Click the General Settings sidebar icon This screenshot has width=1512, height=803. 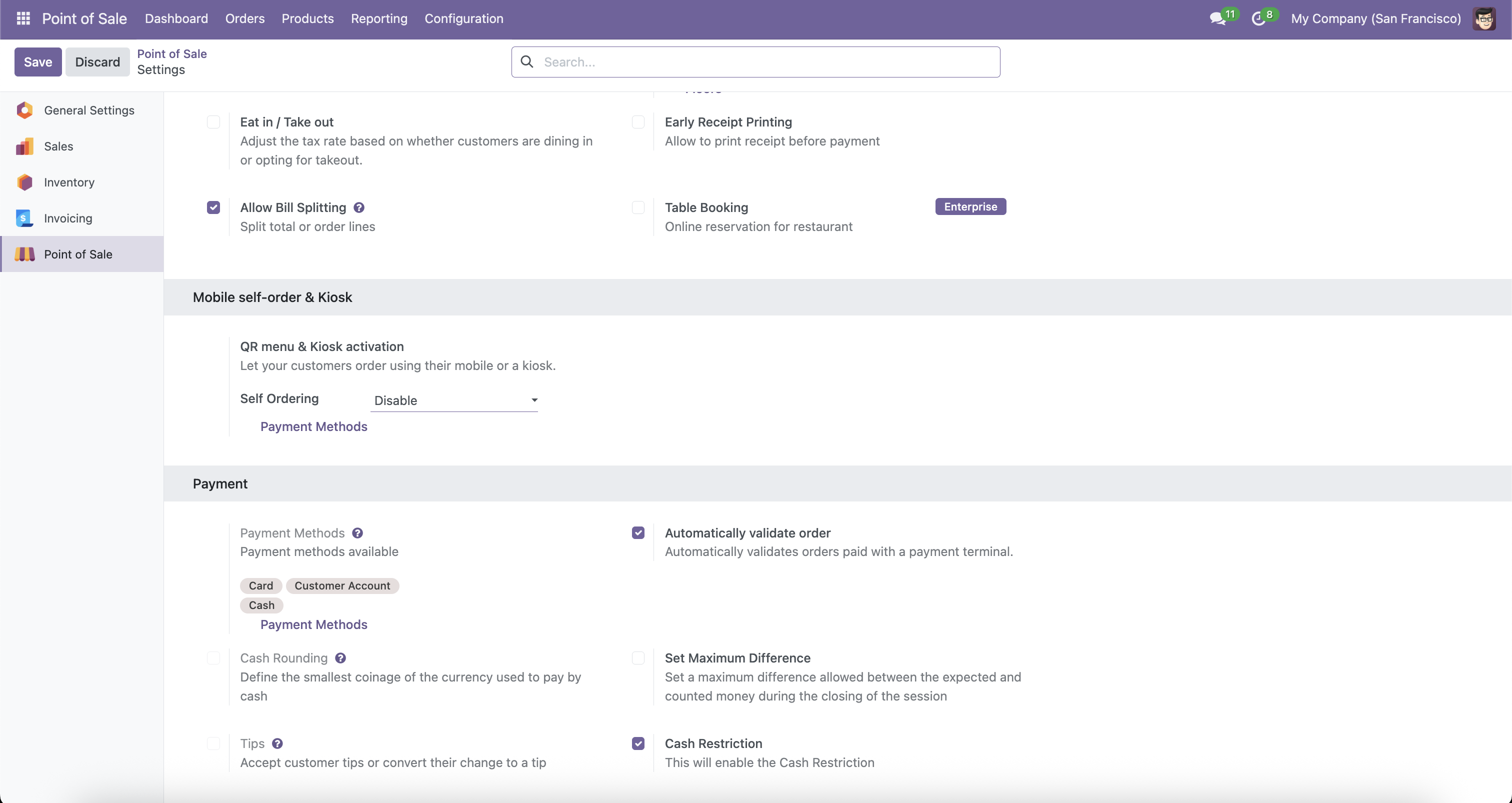pyautogui.click(x=24, y=110)
